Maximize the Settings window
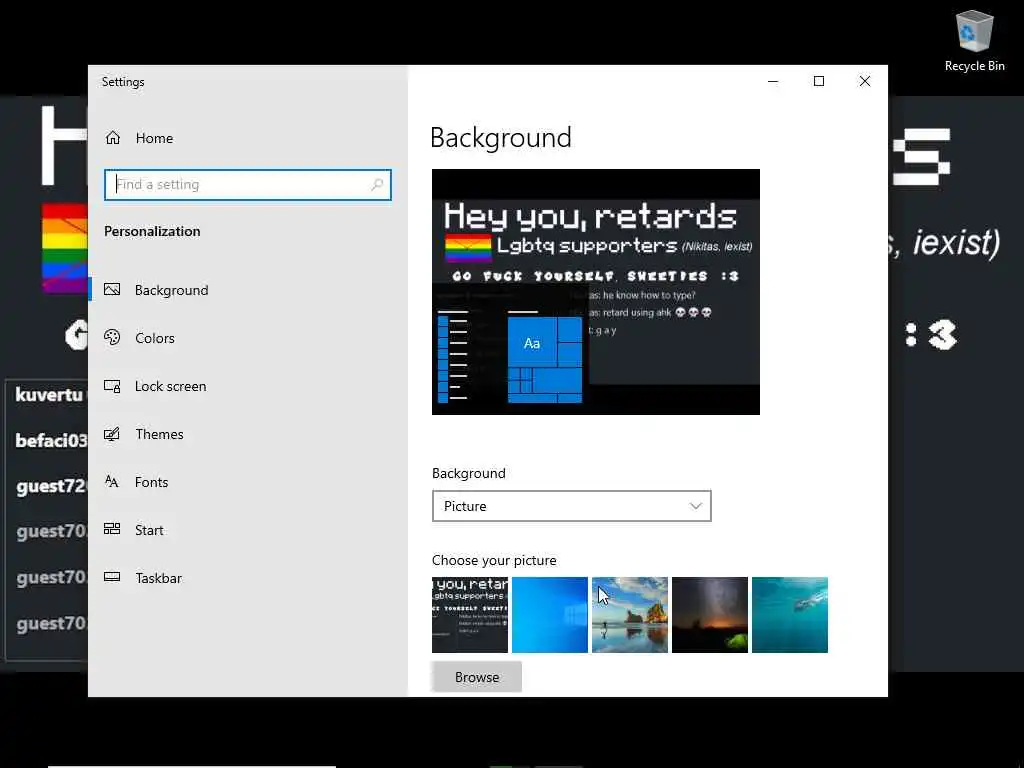1024x768 pixels. (819, 81)
